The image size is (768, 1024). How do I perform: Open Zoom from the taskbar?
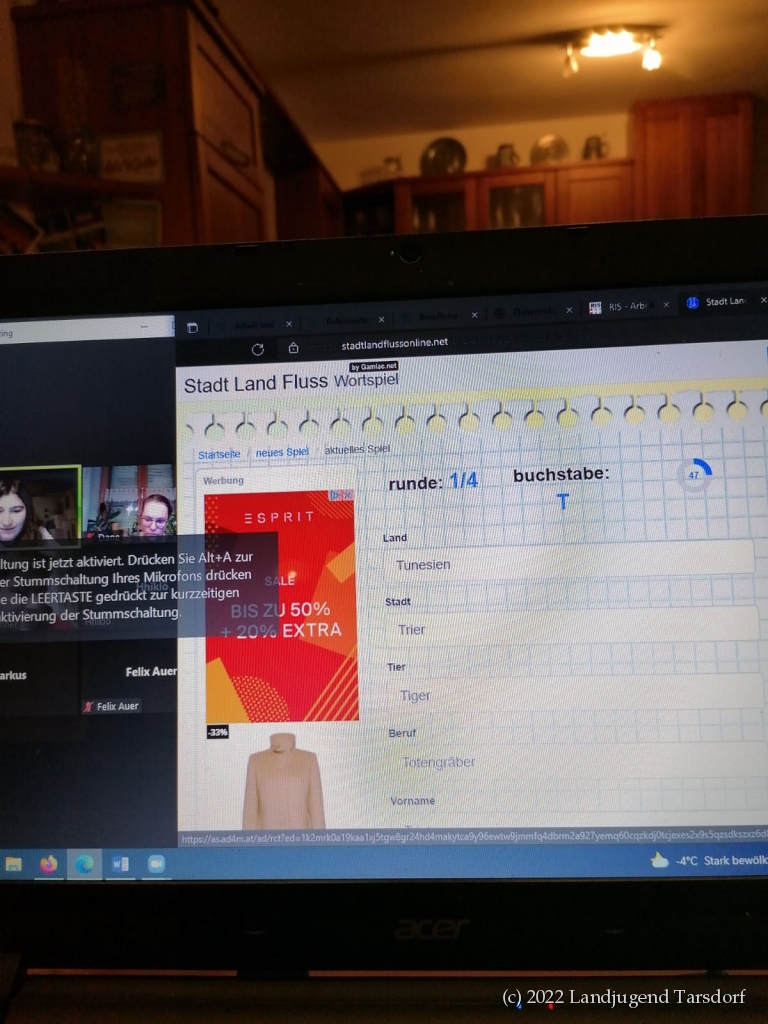(156, 864)
